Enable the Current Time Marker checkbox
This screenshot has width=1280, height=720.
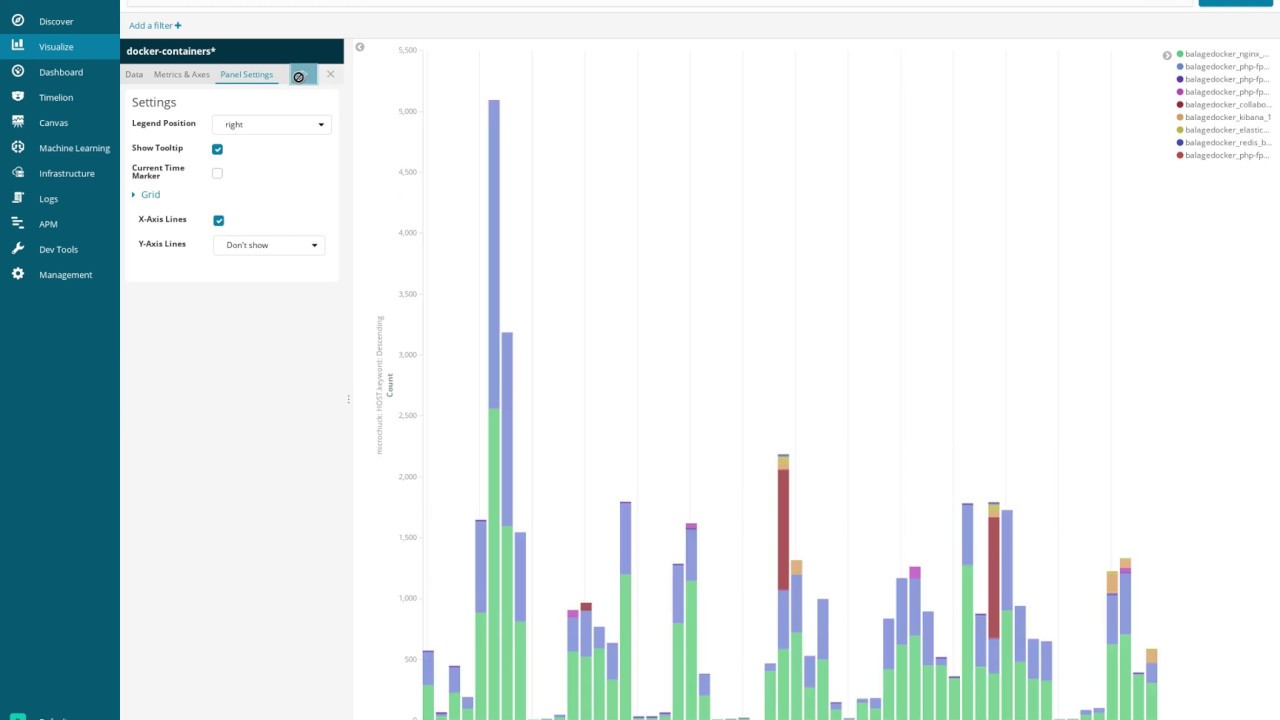(217, 173)
